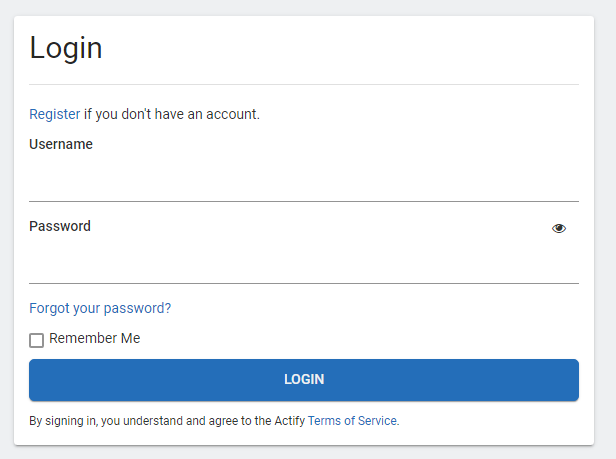
Task: Click the word Actify in the disclaimer
Action: (x=288, y=421)
